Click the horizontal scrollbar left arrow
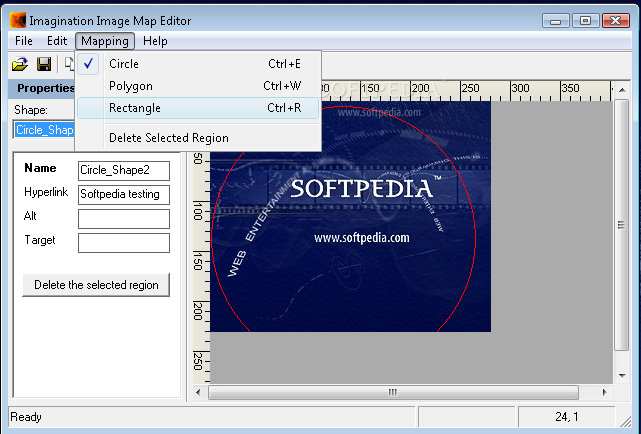The image size is (641, 434). click(198, 392)
